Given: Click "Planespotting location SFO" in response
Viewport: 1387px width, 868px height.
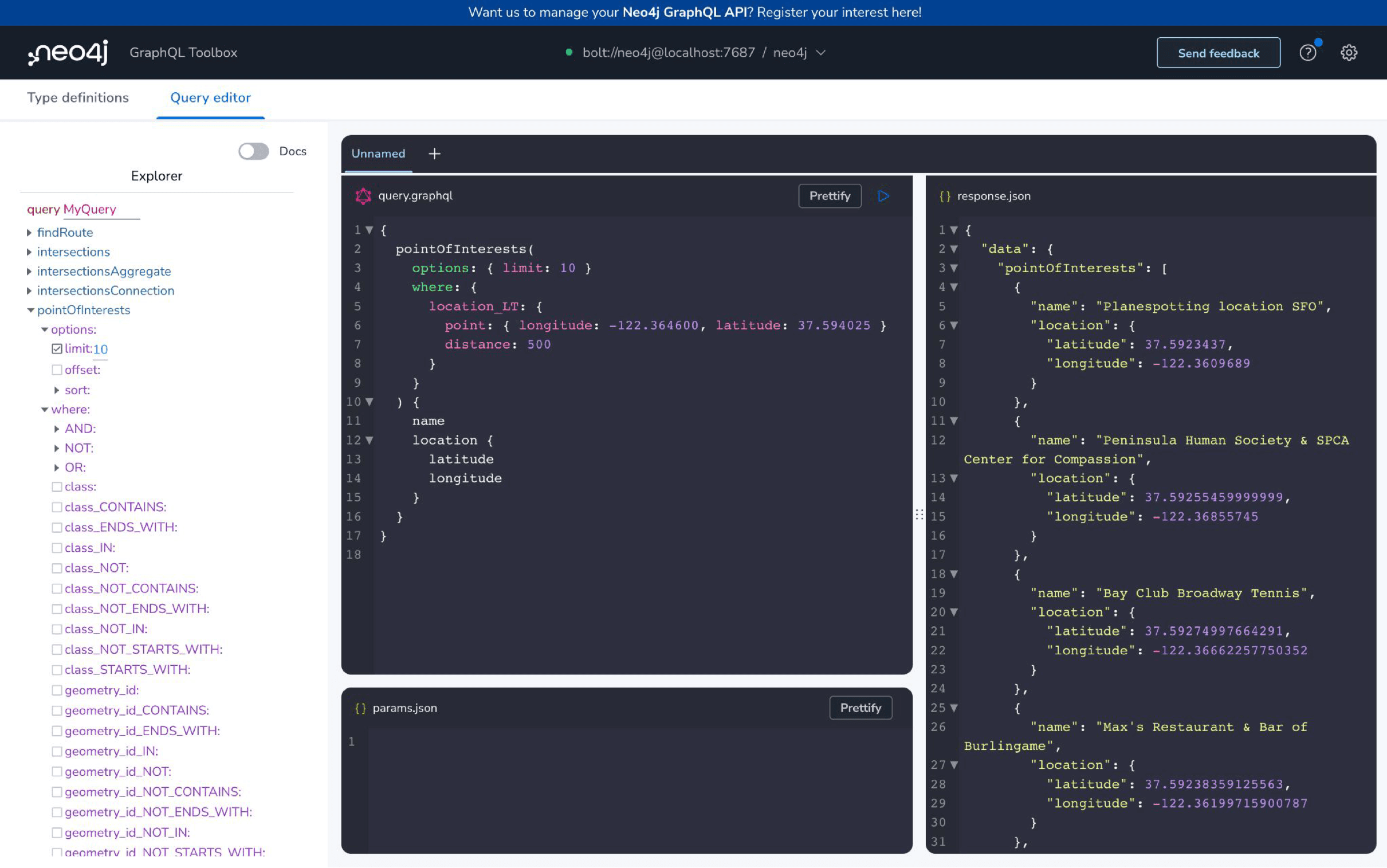Looking at the screenshot, I should tap(1213, 307).
